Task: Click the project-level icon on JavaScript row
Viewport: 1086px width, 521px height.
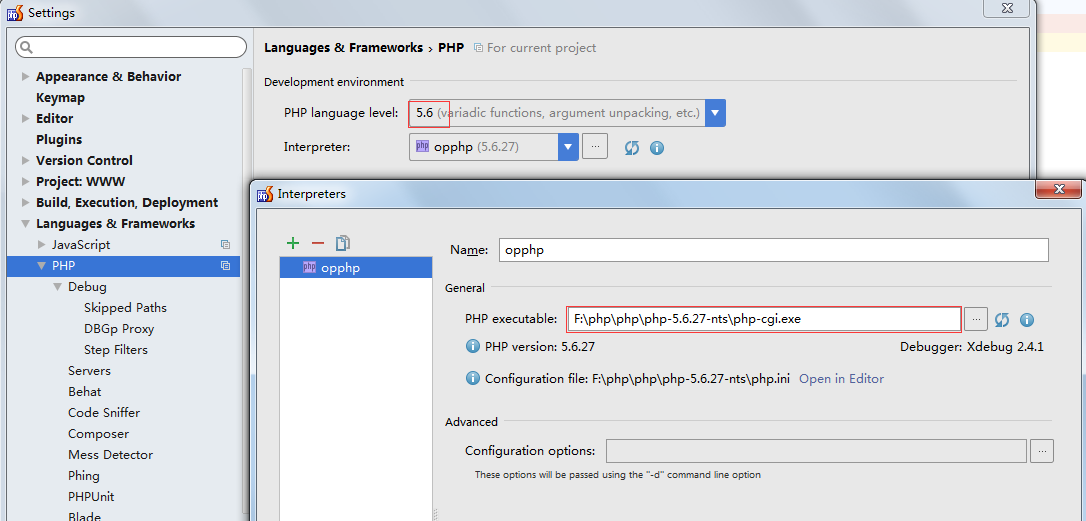Action: point(225,245)
